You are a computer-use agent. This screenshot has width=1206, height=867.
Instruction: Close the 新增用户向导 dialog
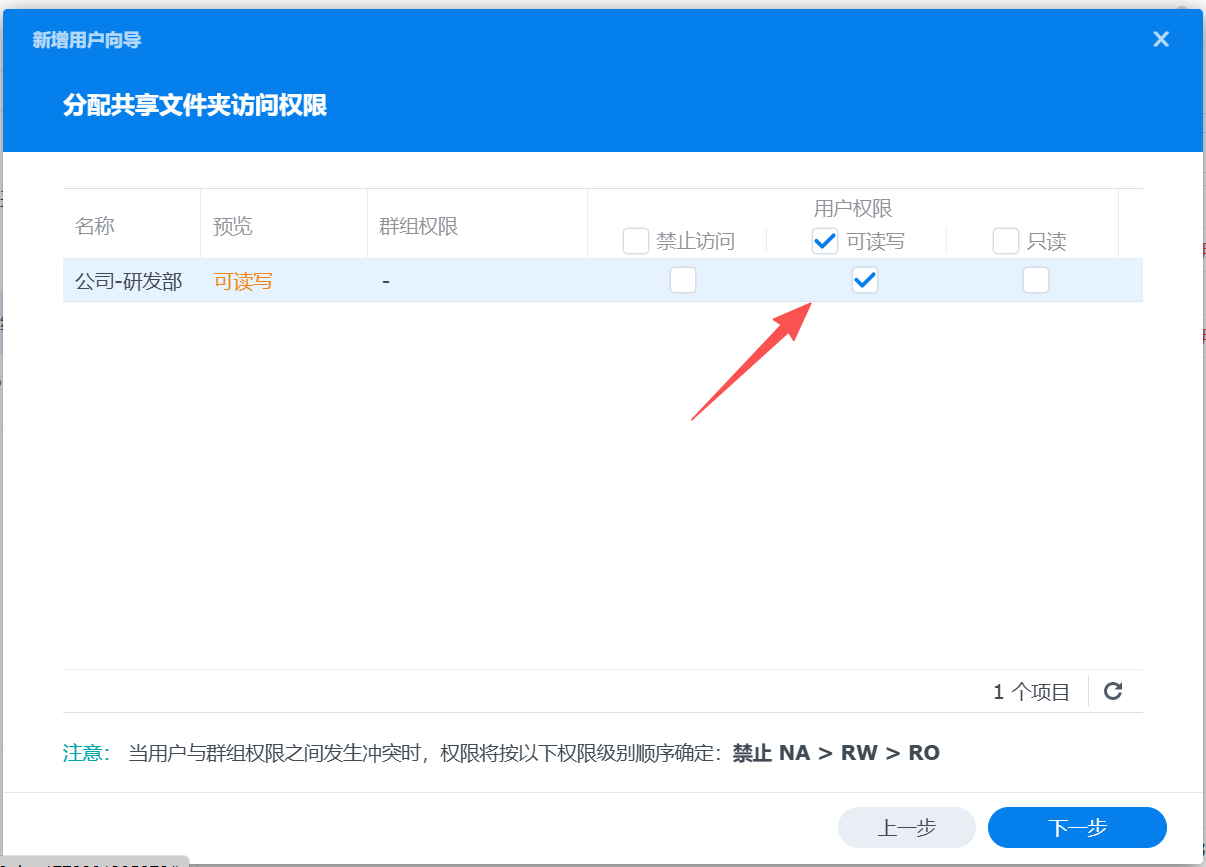[x=1160, y=39]
